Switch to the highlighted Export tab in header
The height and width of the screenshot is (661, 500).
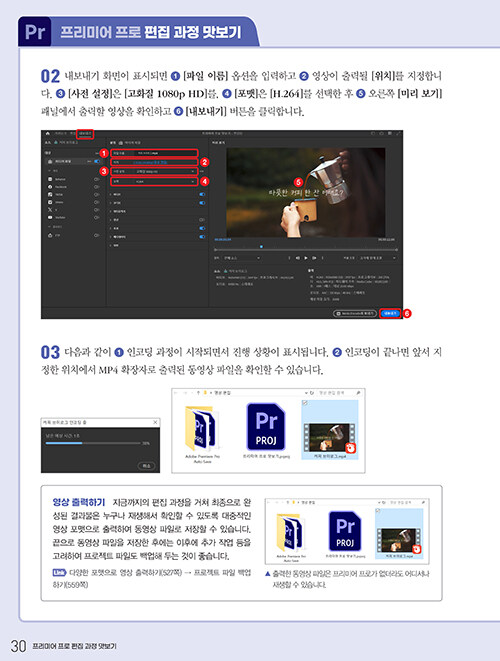(85, 134)
